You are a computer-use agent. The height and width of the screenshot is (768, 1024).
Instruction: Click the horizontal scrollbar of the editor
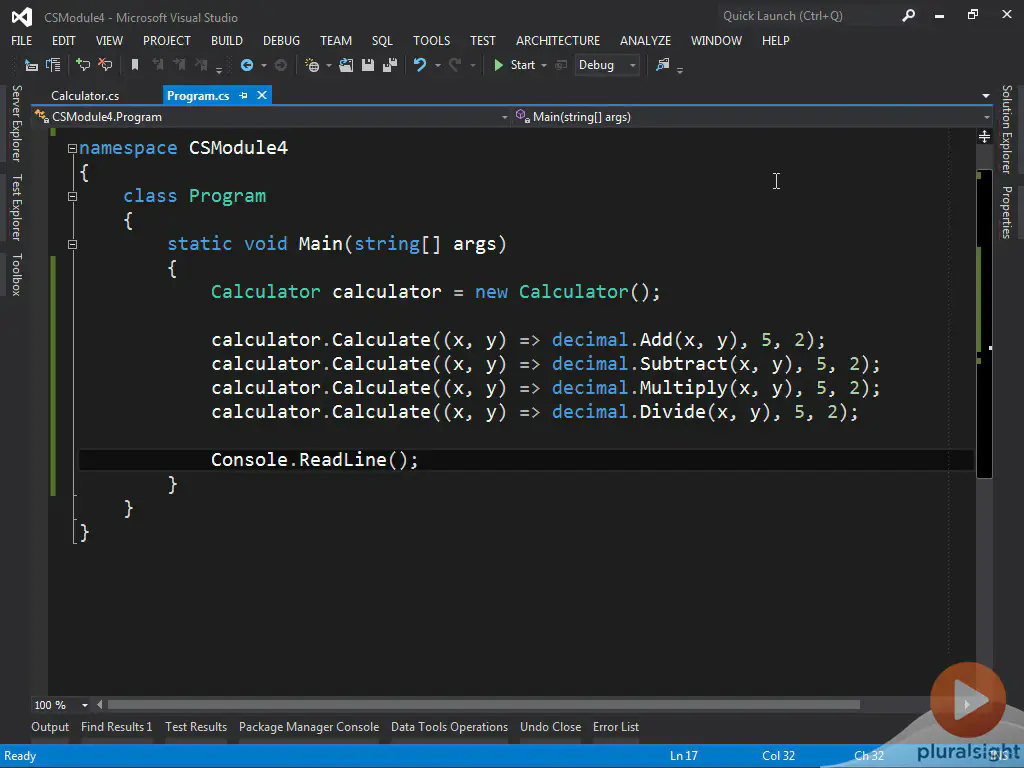click(483, 705)
